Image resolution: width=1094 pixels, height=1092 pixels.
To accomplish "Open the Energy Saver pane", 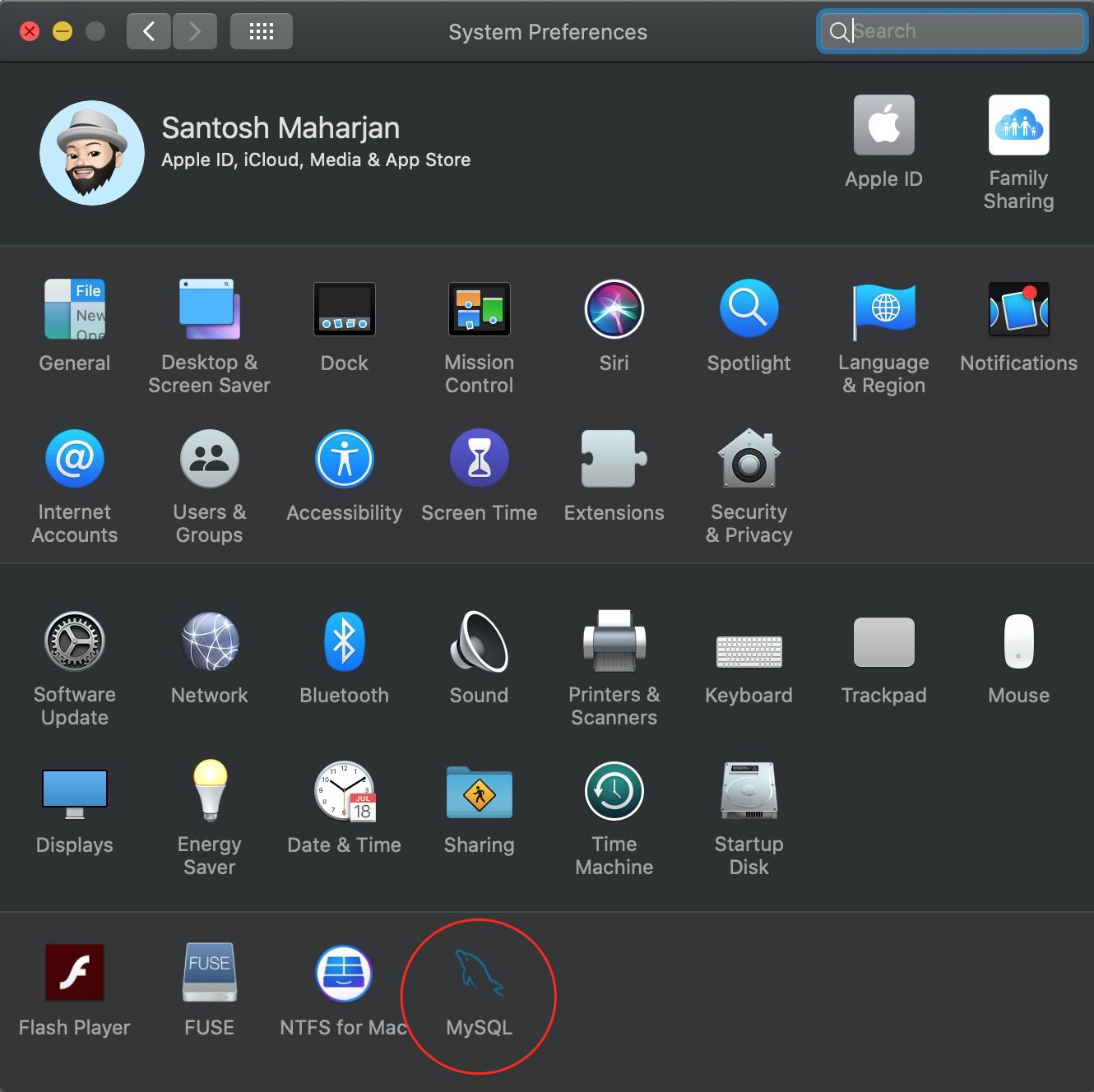I will coord(209,792).
